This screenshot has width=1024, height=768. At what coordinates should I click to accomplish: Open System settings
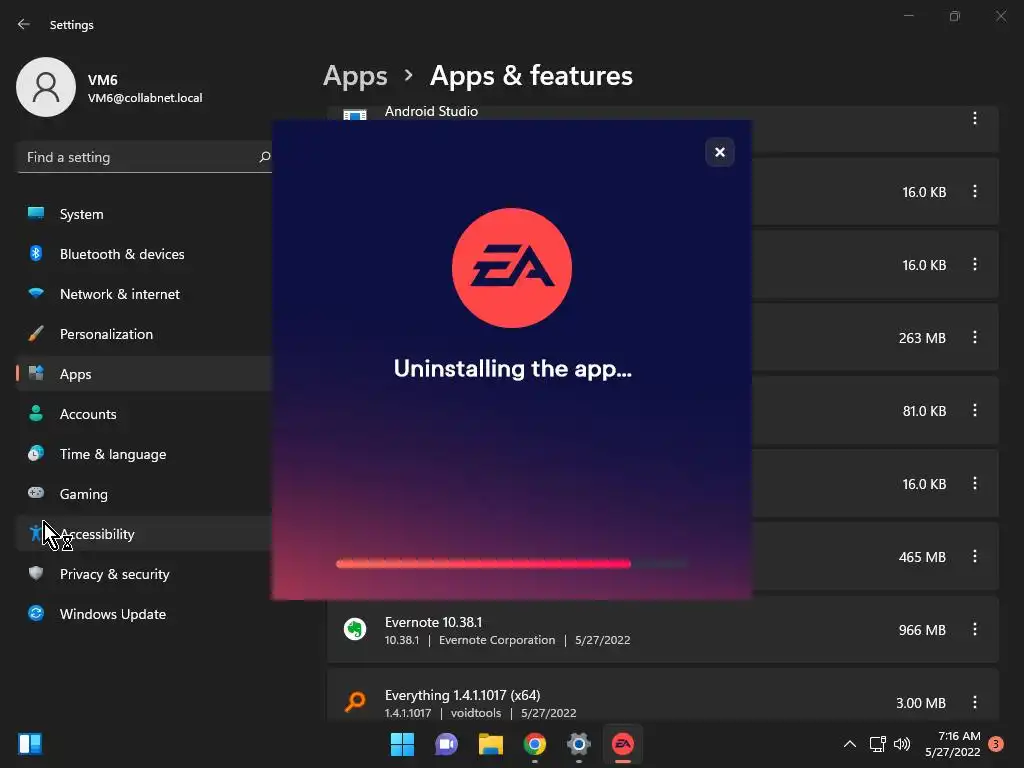point(144,214)
